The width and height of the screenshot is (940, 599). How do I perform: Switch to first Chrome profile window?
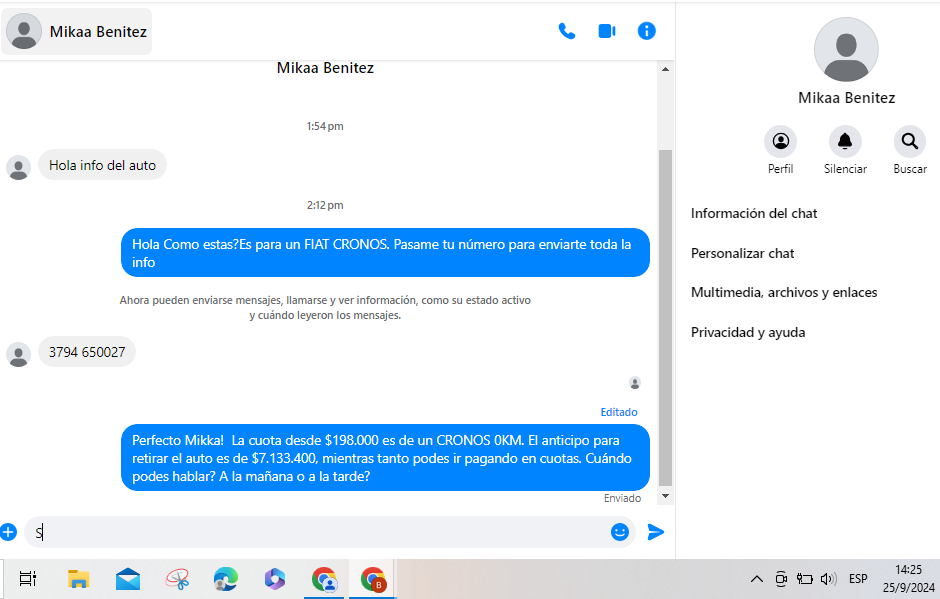click(x=324, y=579)
